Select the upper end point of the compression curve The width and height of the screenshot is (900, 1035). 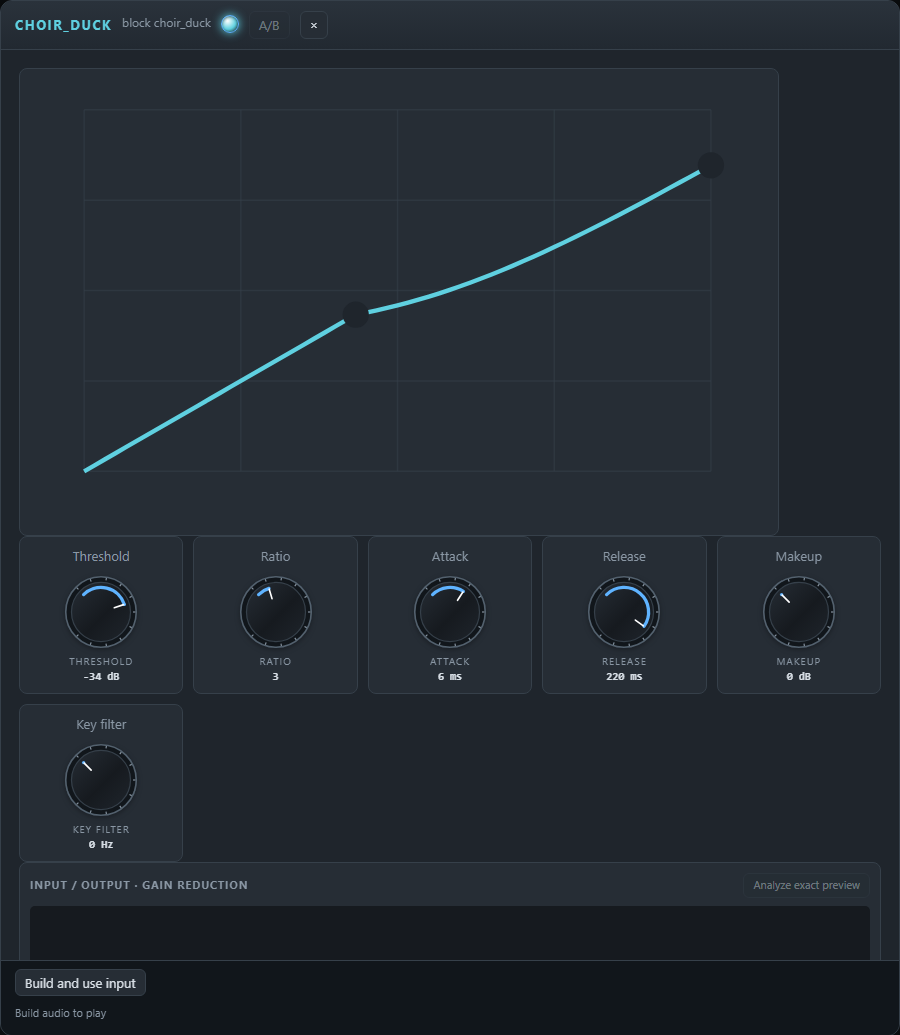pyautogui.click(x=710, y=165)
